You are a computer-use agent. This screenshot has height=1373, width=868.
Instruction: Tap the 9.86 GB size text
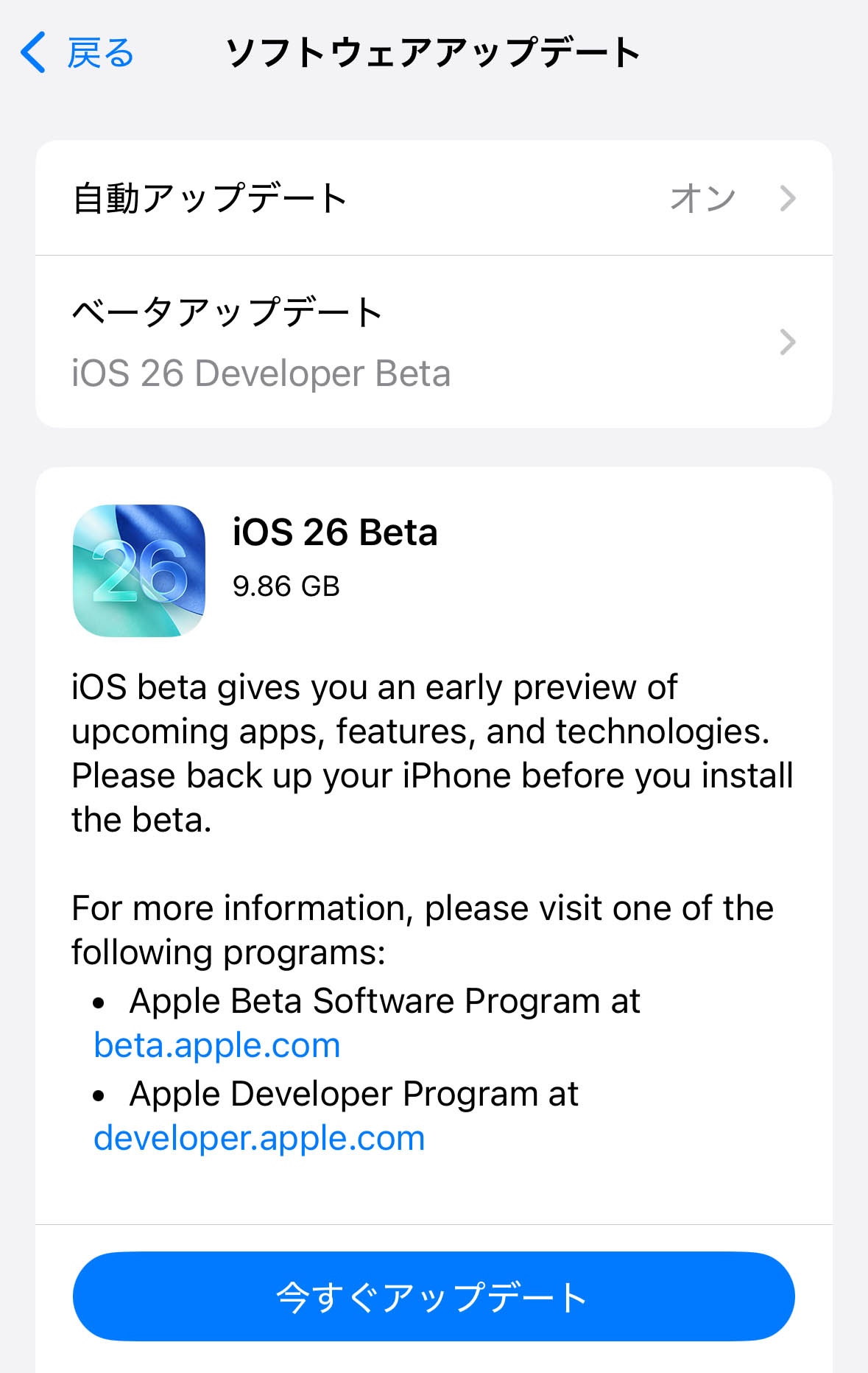click(x=286, y=586)
